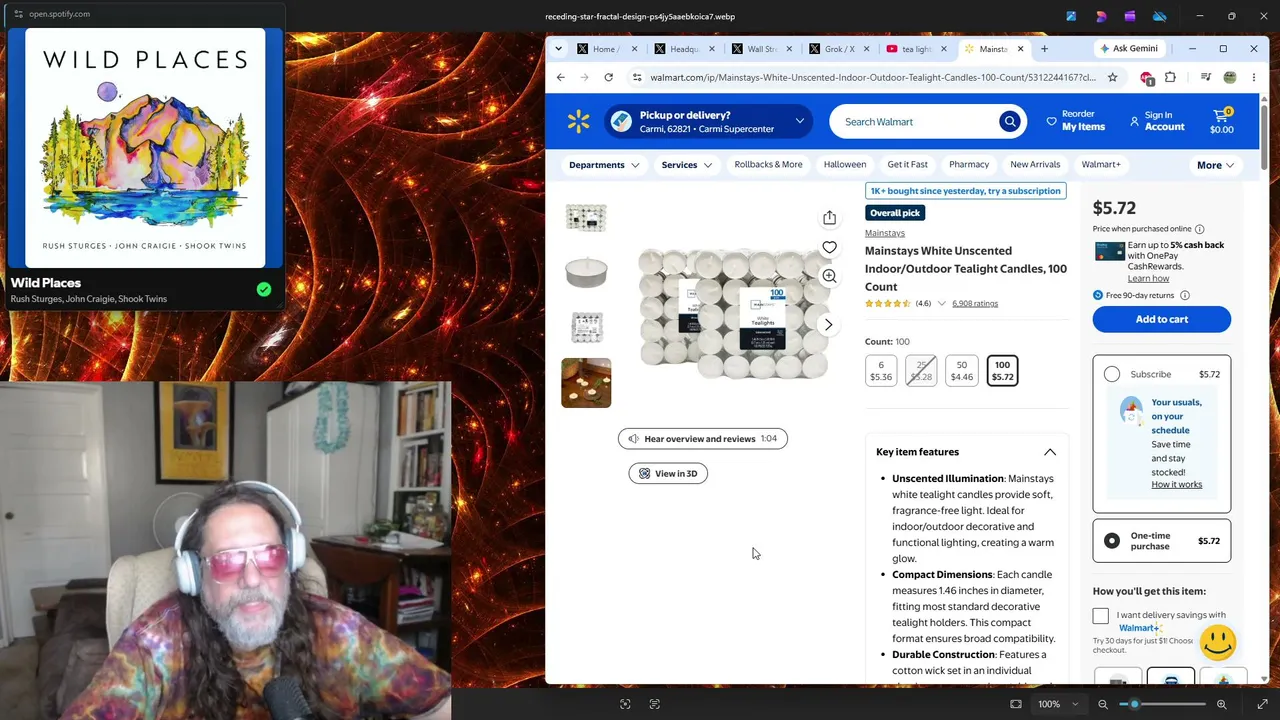The image size is (1280, 720).
Task: Click the price info icon beside 'Price when purchased online'
Action: click(x=1199, y=229)
